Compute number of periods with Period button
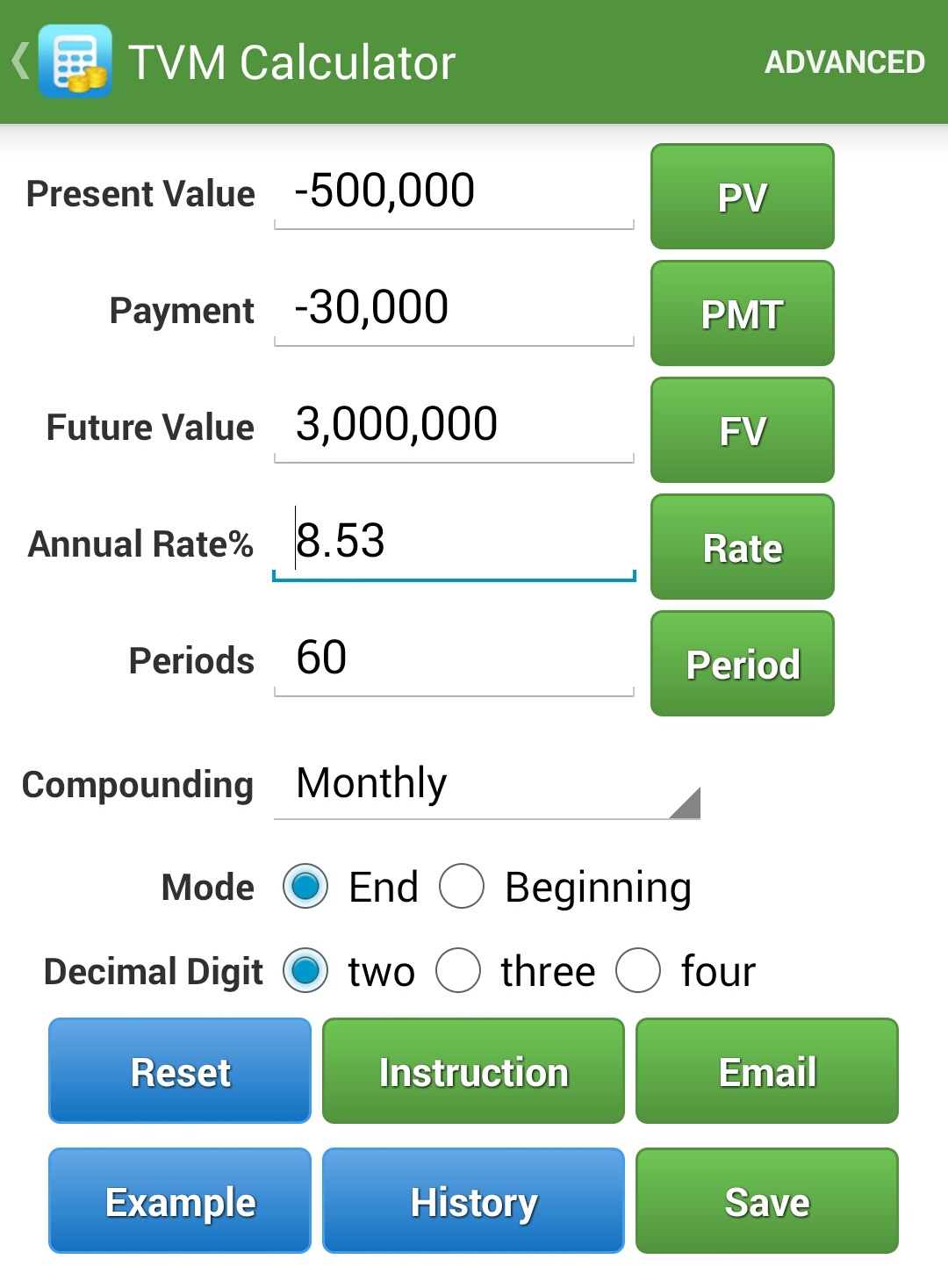The width and height of the screenshot is (948, 1288). (742, 664)
